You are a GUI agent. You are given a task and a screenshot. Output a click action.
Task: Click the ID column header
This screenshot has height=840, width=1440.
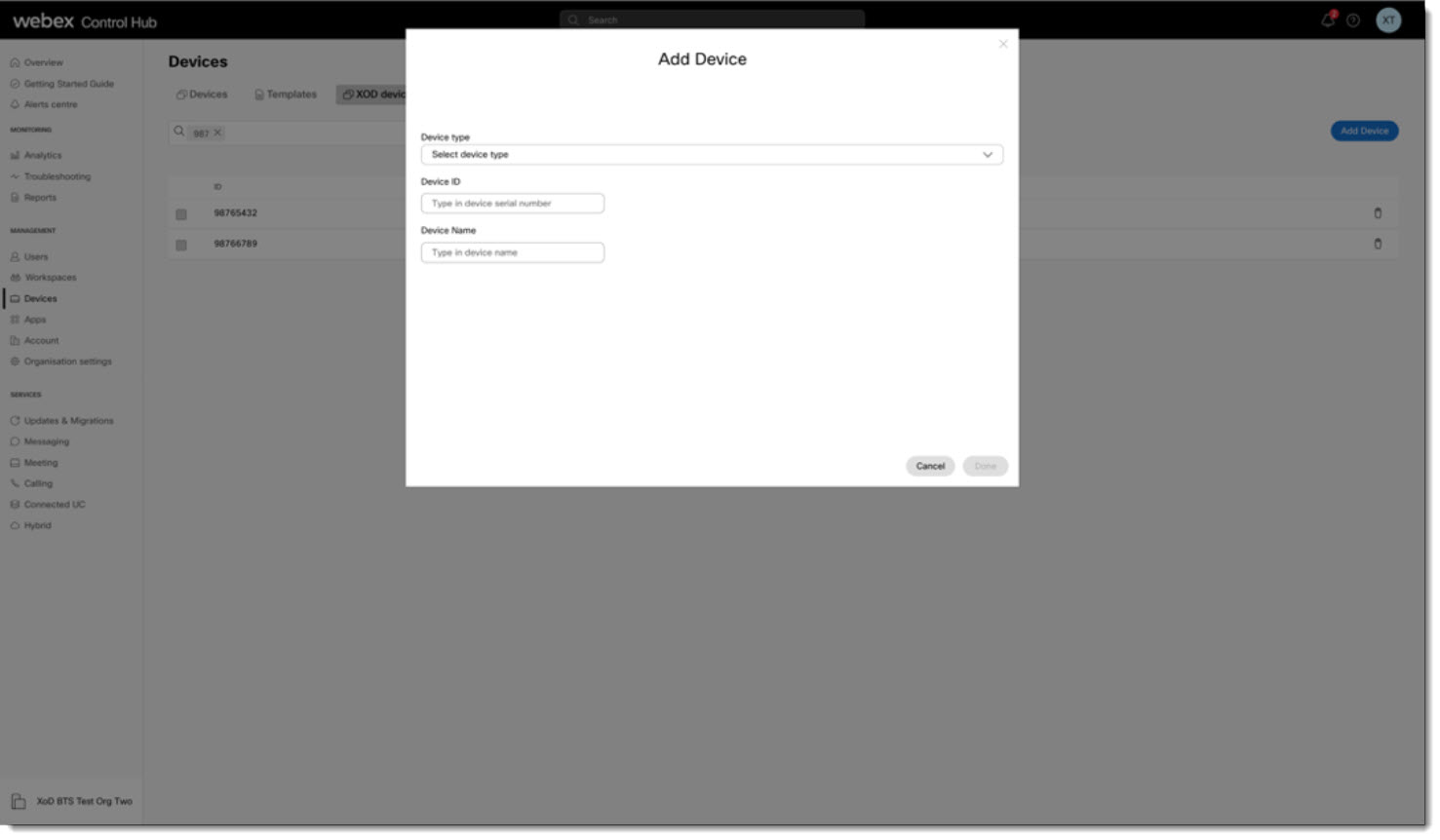[217, 187]
